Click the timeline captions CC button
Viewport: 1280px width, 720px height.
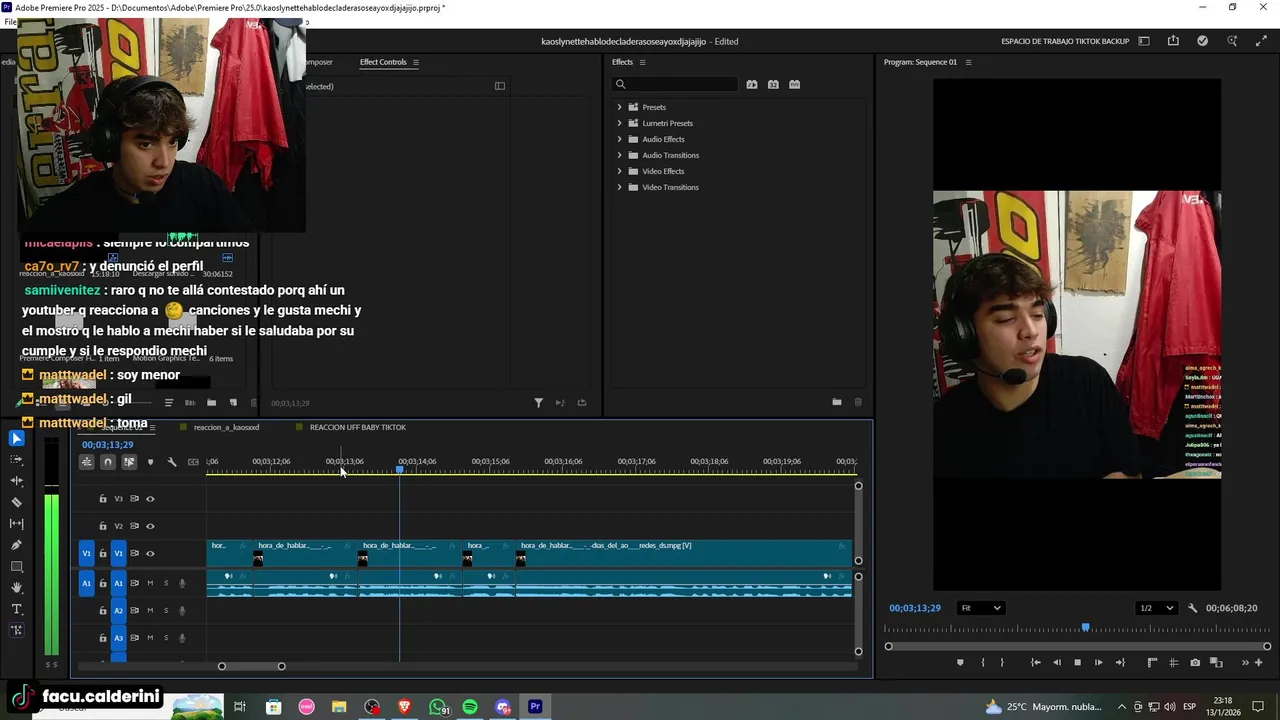pyautogui.click(x=193, y=462)
